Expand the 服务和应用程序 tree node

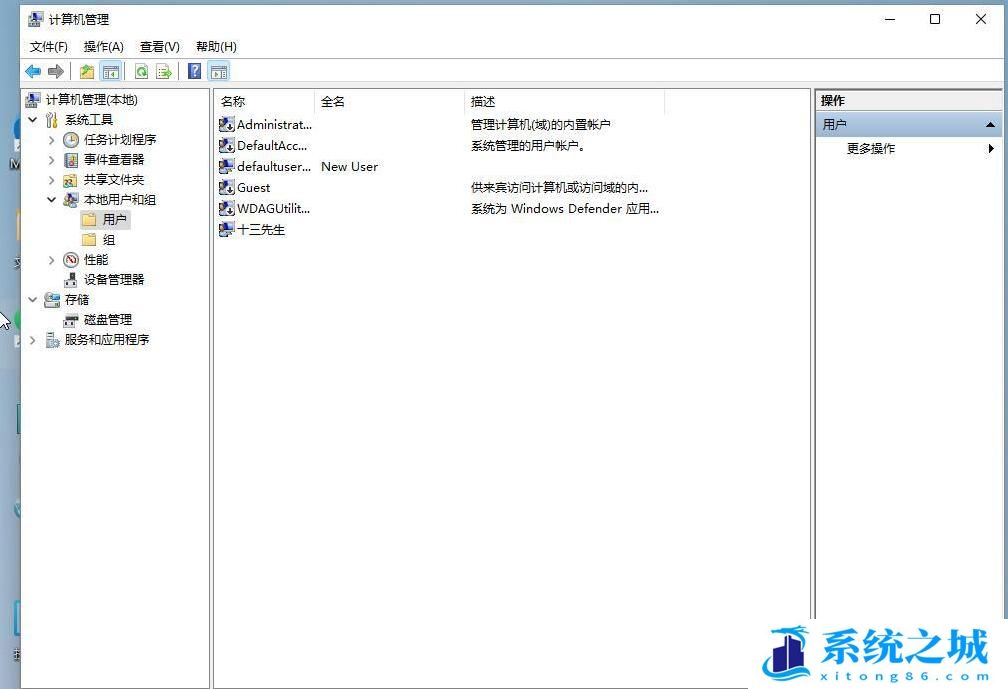(x=33, y=340)
